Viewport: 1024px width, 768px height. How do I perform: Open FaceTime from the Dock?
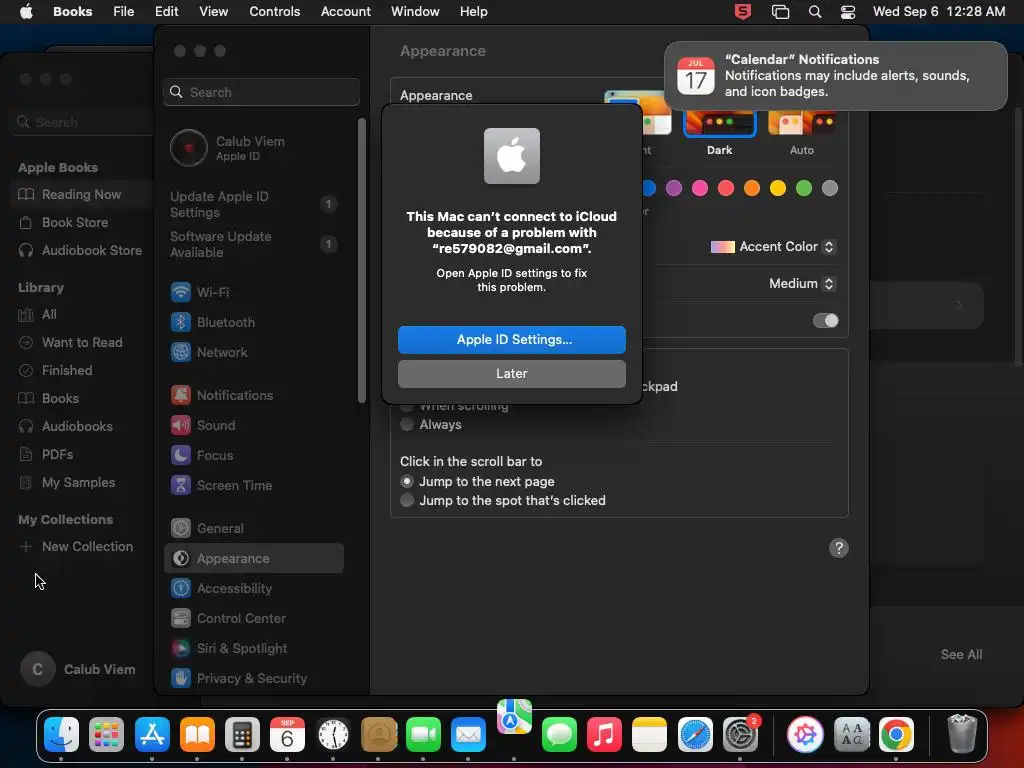(423, 735)
